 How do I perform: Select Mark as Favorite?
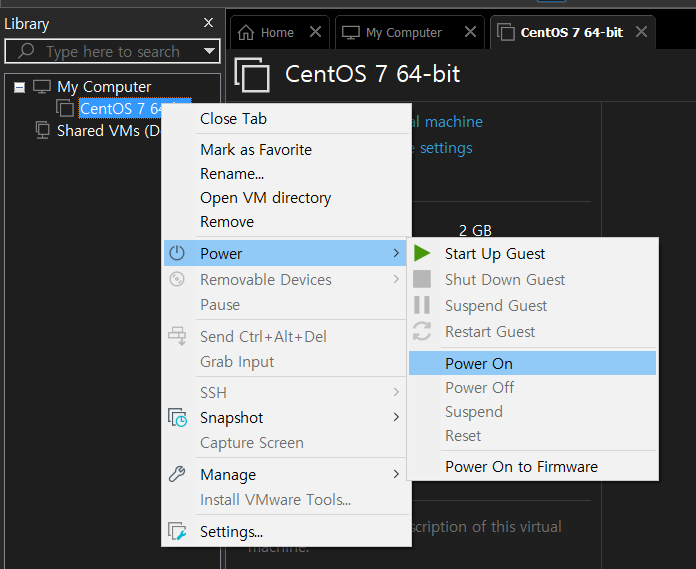click(x=286, y=150)
